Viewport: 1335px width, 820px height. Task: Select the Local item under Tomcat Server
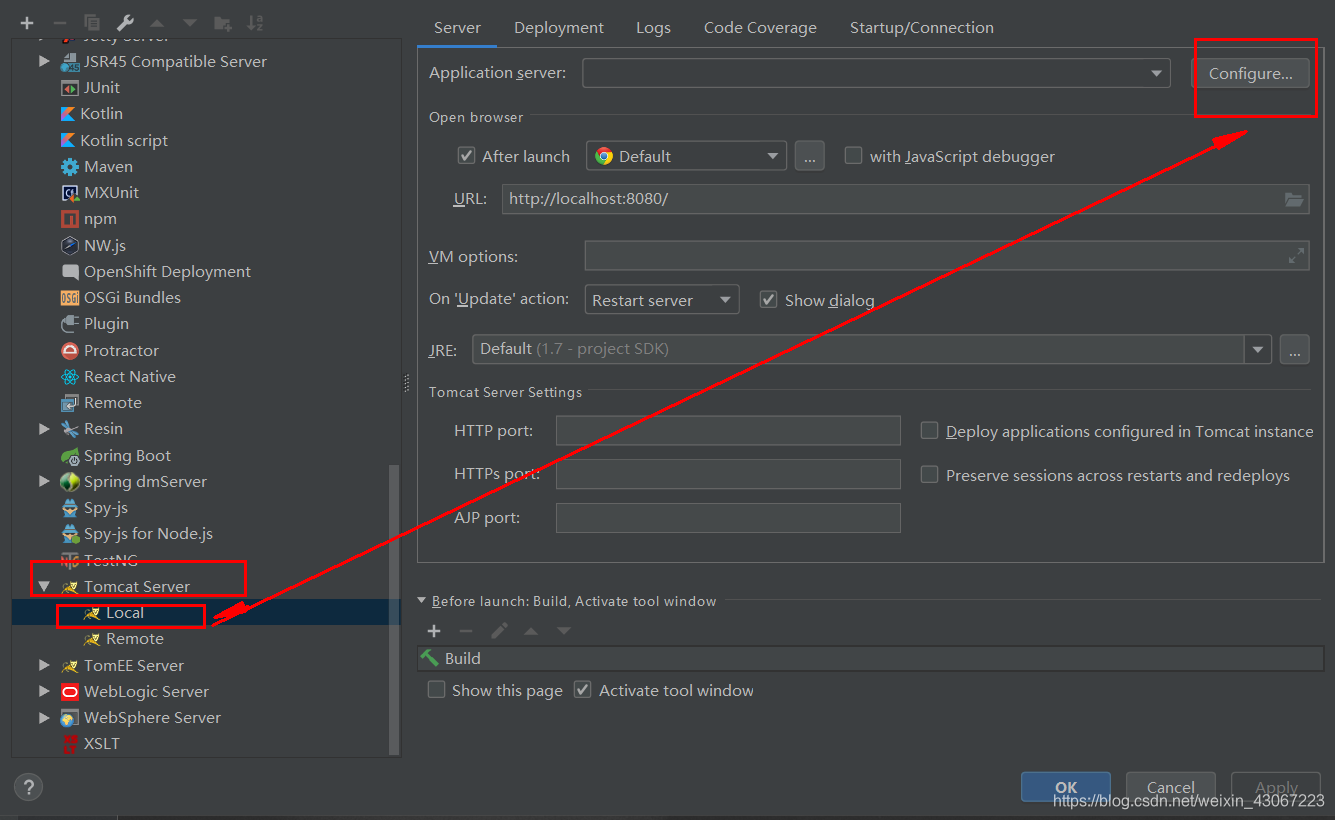click(125, 613)
